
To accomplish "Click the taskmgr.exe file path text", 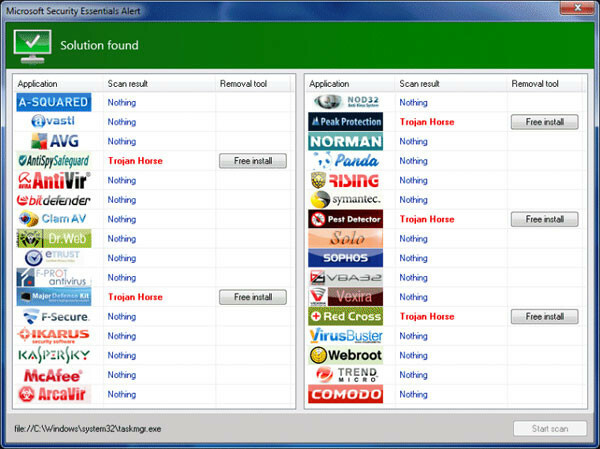I will (x=88, y=429).
